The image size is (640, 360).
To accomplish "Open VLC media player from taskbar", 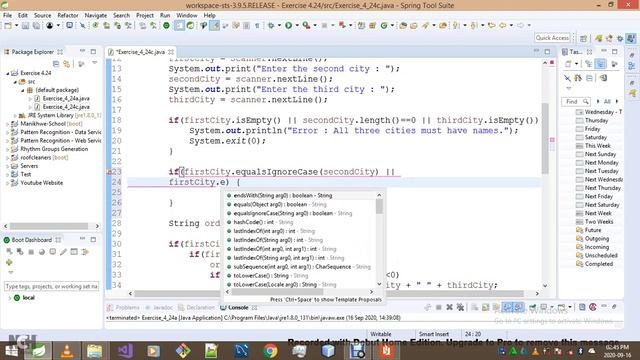I will 67,351.
